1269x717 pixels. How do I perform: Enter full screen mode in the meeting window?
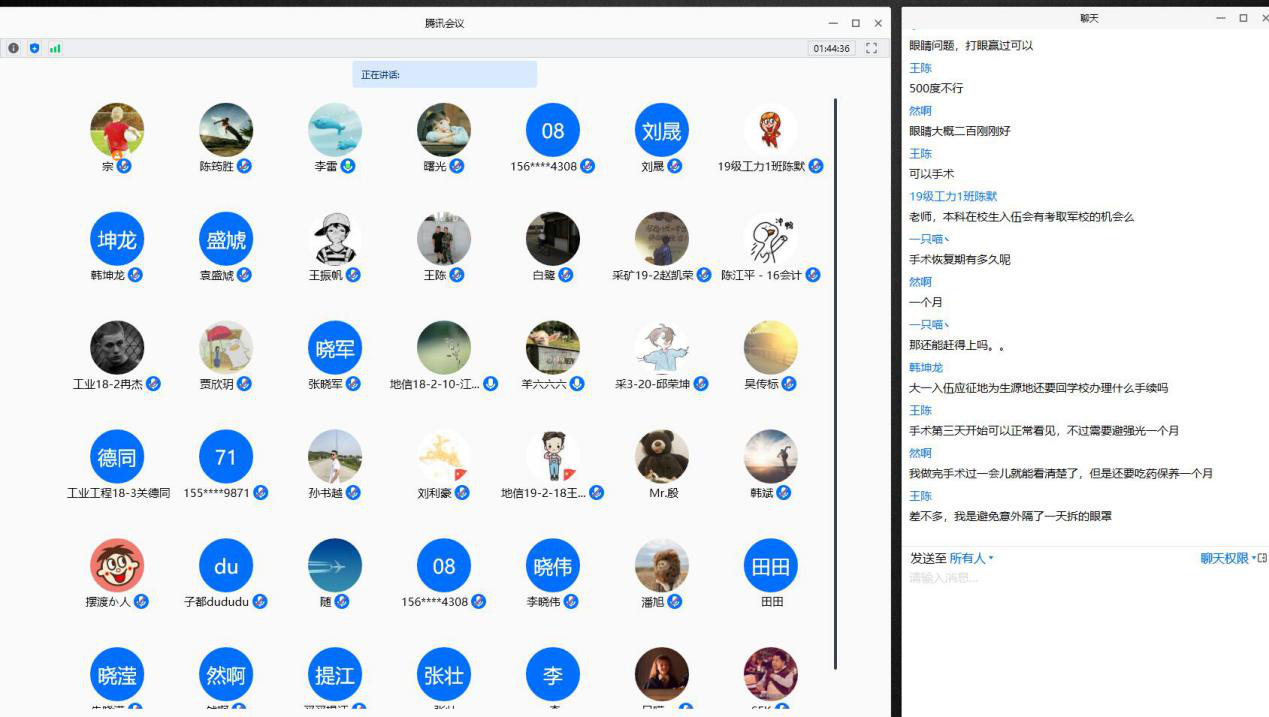click(871, 48)
